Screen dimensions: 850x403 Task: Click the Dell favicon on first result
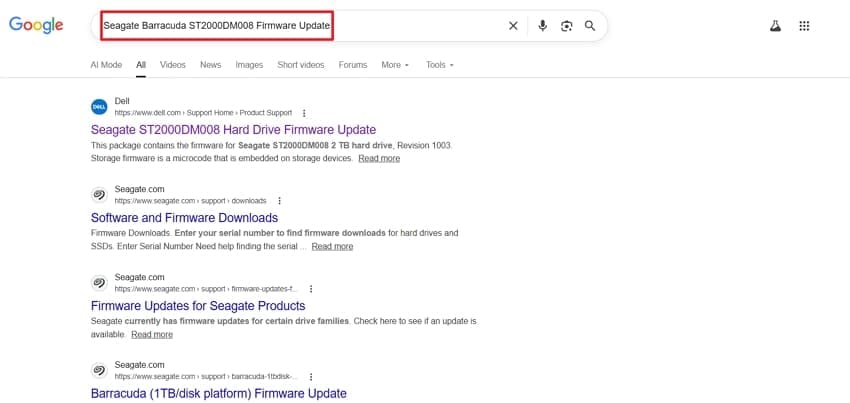[x=99, y=107]
